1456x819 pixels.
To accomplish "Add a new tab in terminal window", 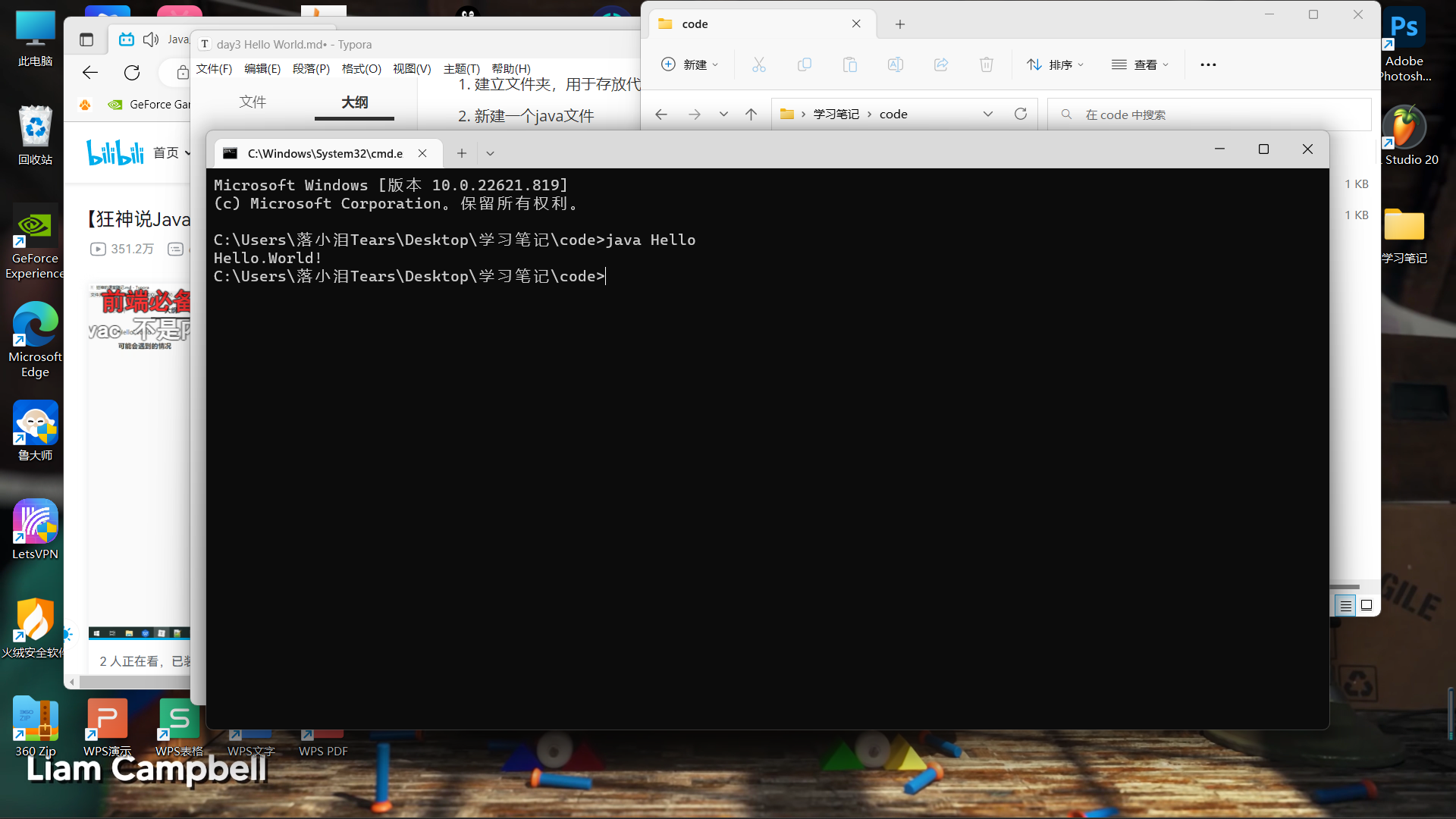I will click(461, 153).
